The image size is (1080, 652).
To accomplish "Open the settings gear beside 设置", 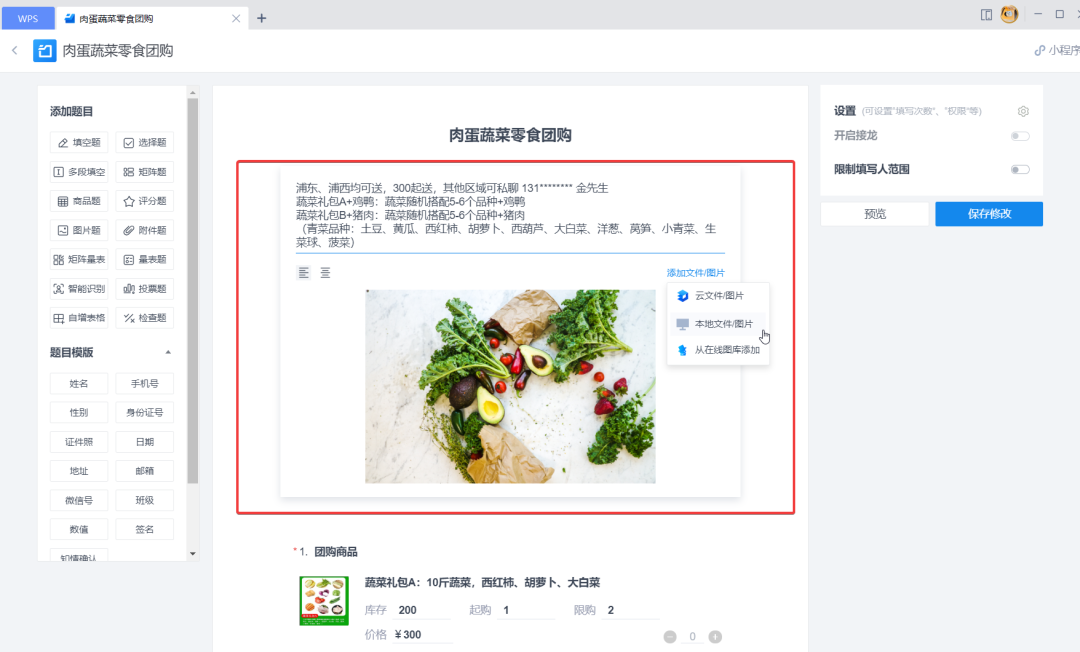I will coord(1022,111).
